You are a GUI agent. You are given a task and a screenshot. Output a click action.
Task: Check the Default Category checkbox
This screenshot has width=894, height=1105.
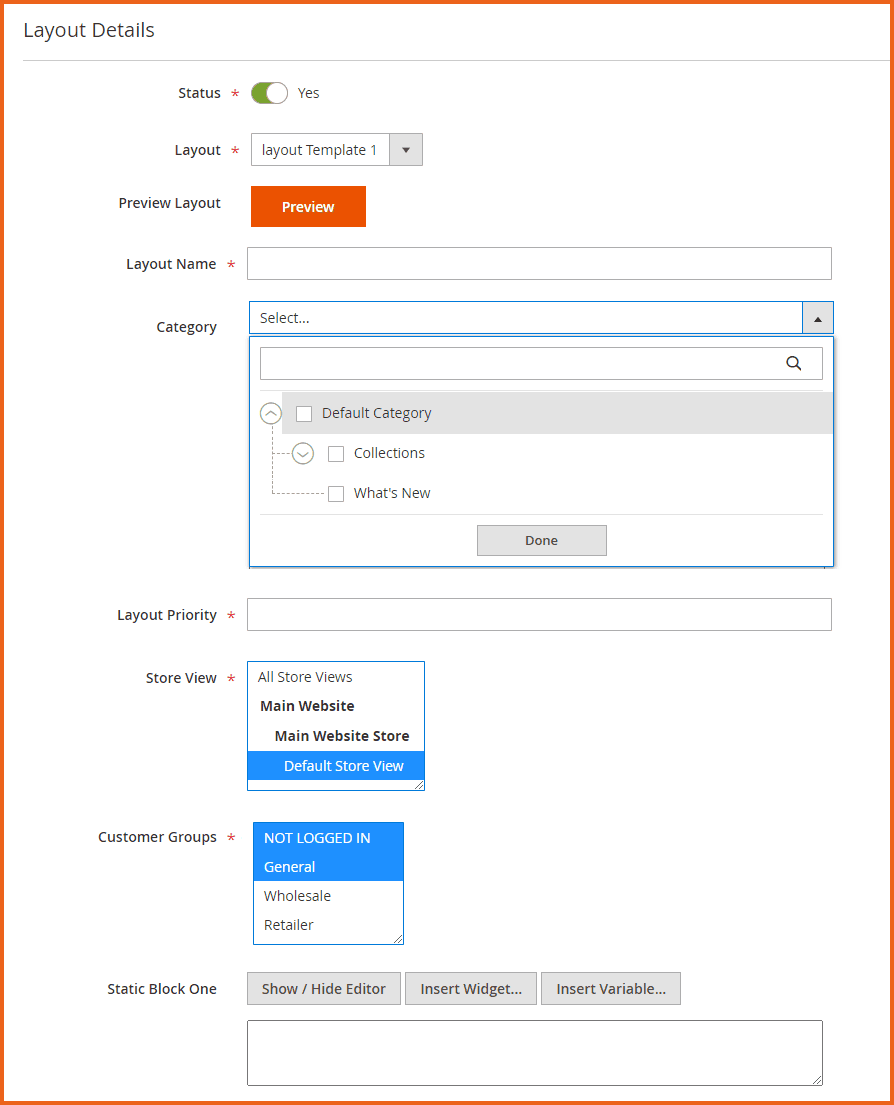(x=304, y=414)
